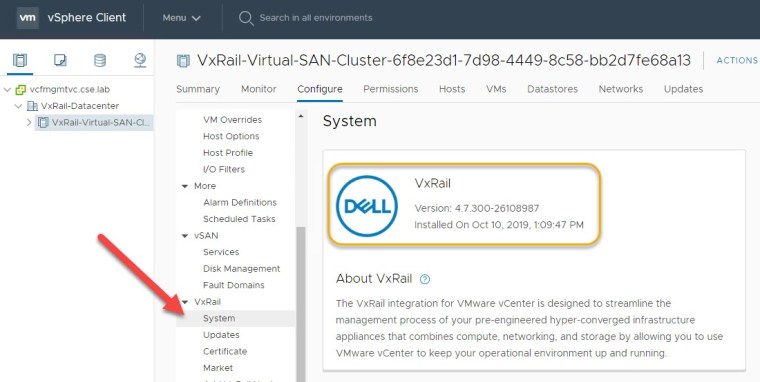Select VxRail-Datacenter in the tree
The width and height of the screenshot is (760, 382).
[80, 106]
